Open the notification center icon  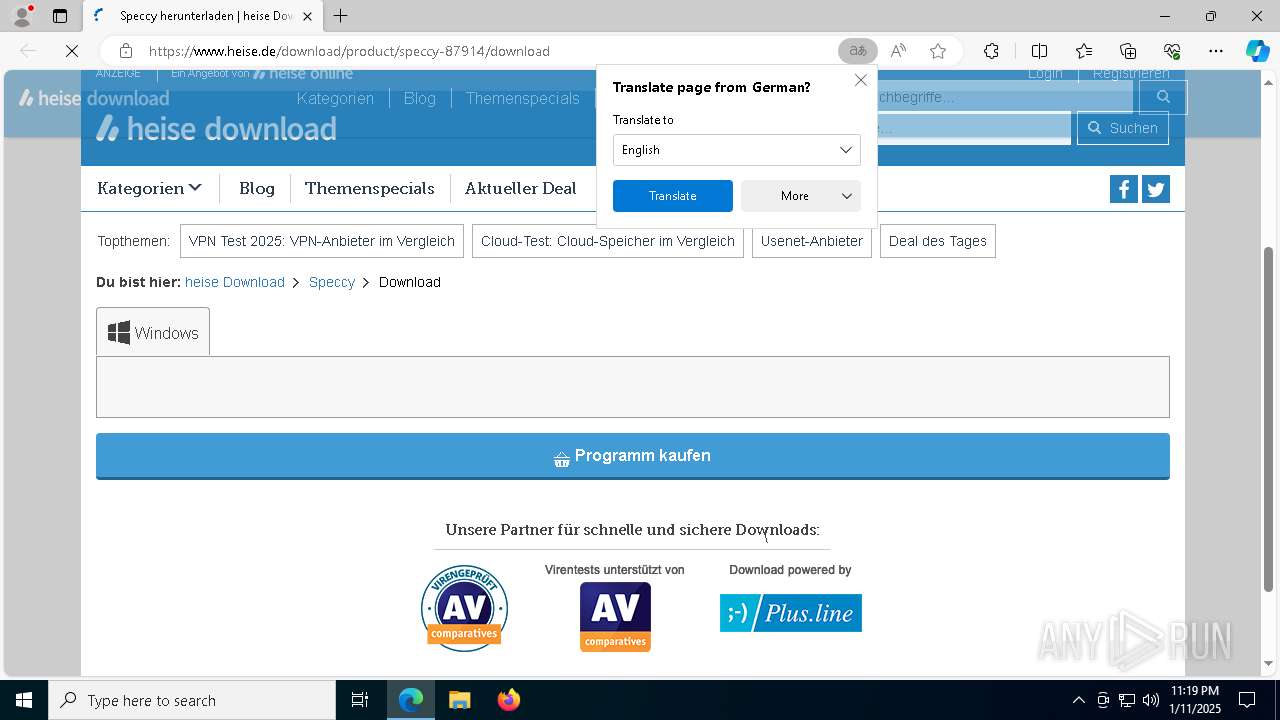tap(1247, 700)
